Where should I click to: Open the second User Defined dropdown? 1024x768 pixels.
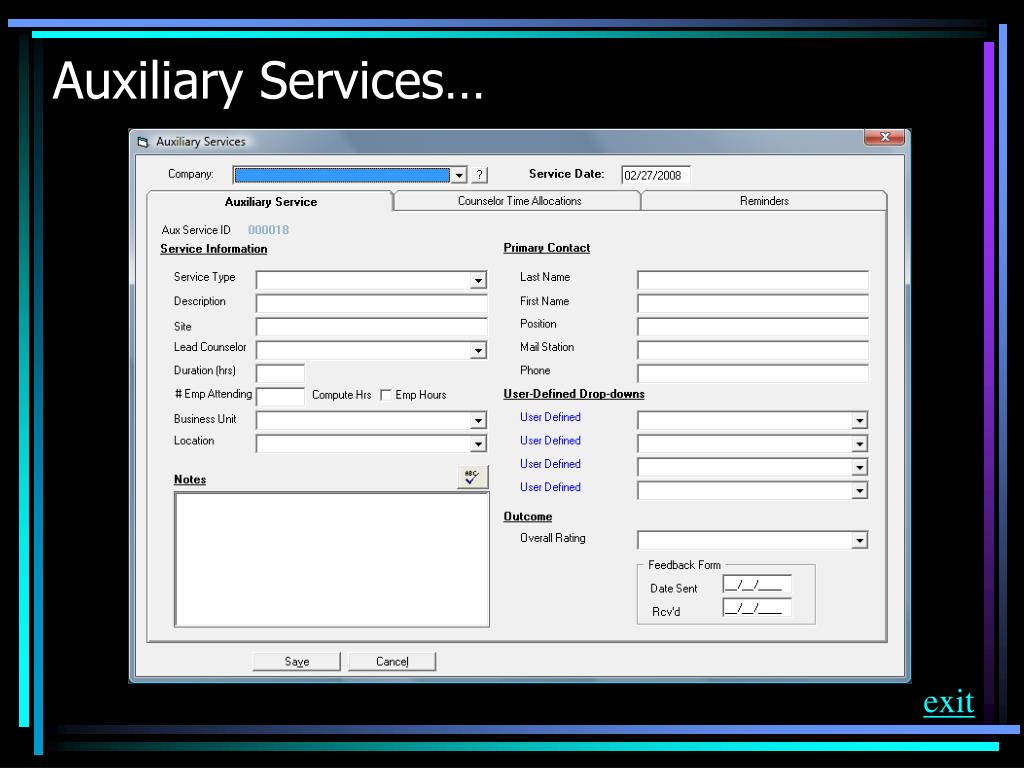pos(859,444)
